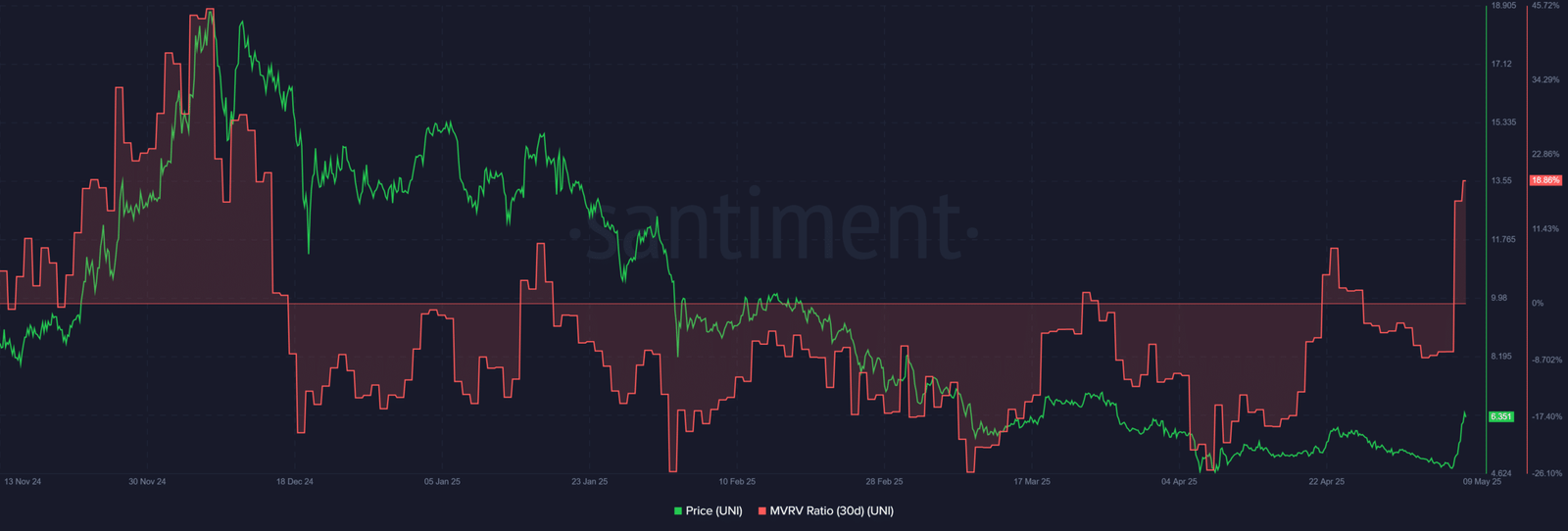Pick the 05 Jan 25 date label
The width and height of the screenshot is (1568, 531).
[442, 482]
